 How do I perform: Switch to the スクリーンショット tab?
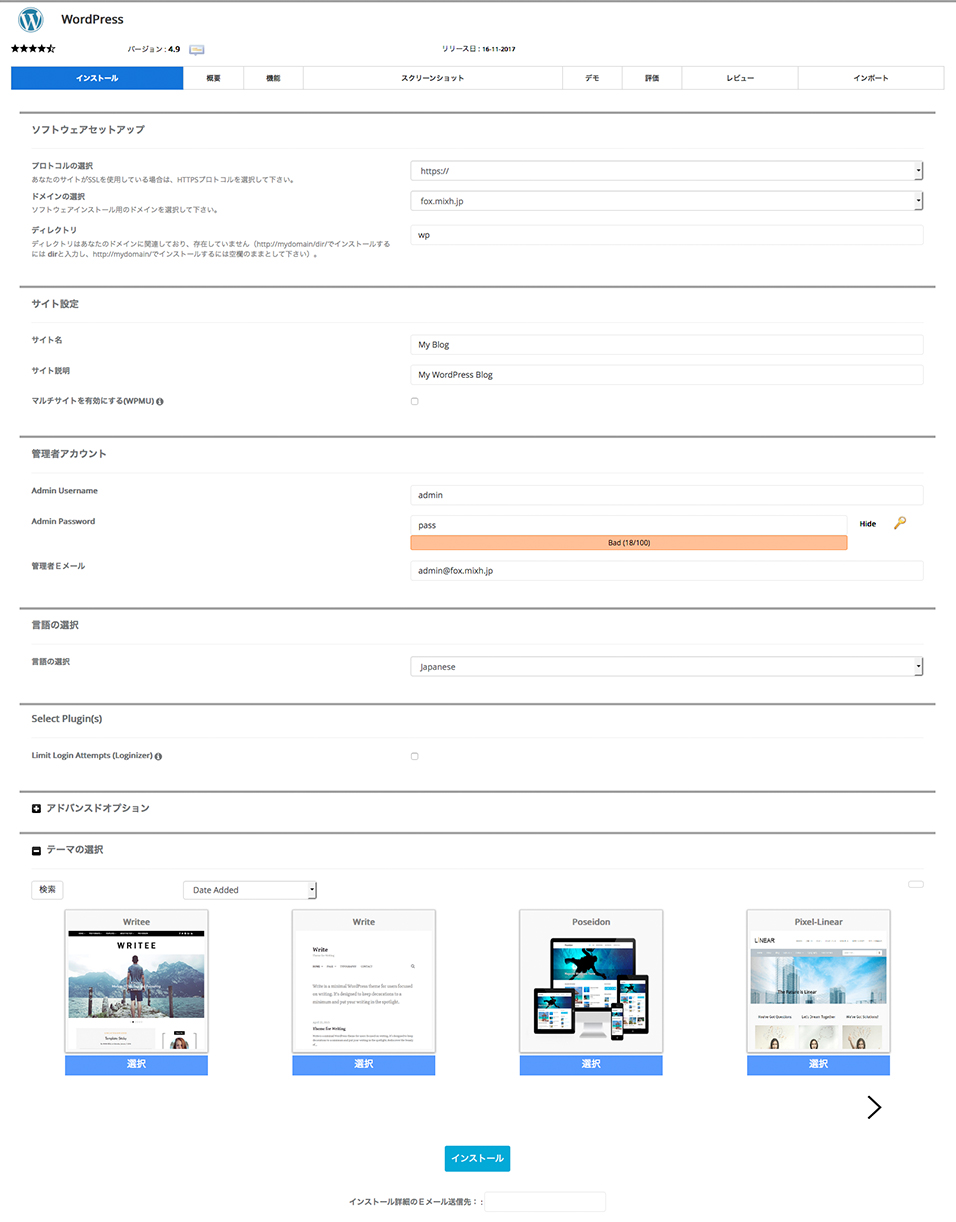click(433, 77)
